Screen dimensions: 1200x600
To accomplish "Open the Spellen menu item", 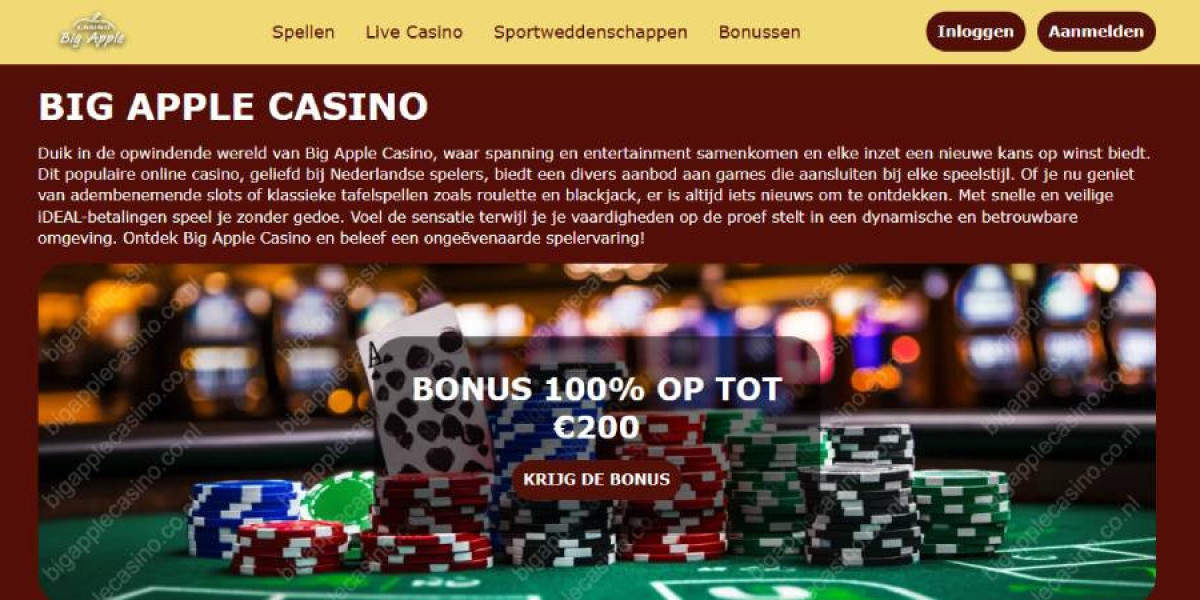I will pyautogui.click(x=303, y=32).
